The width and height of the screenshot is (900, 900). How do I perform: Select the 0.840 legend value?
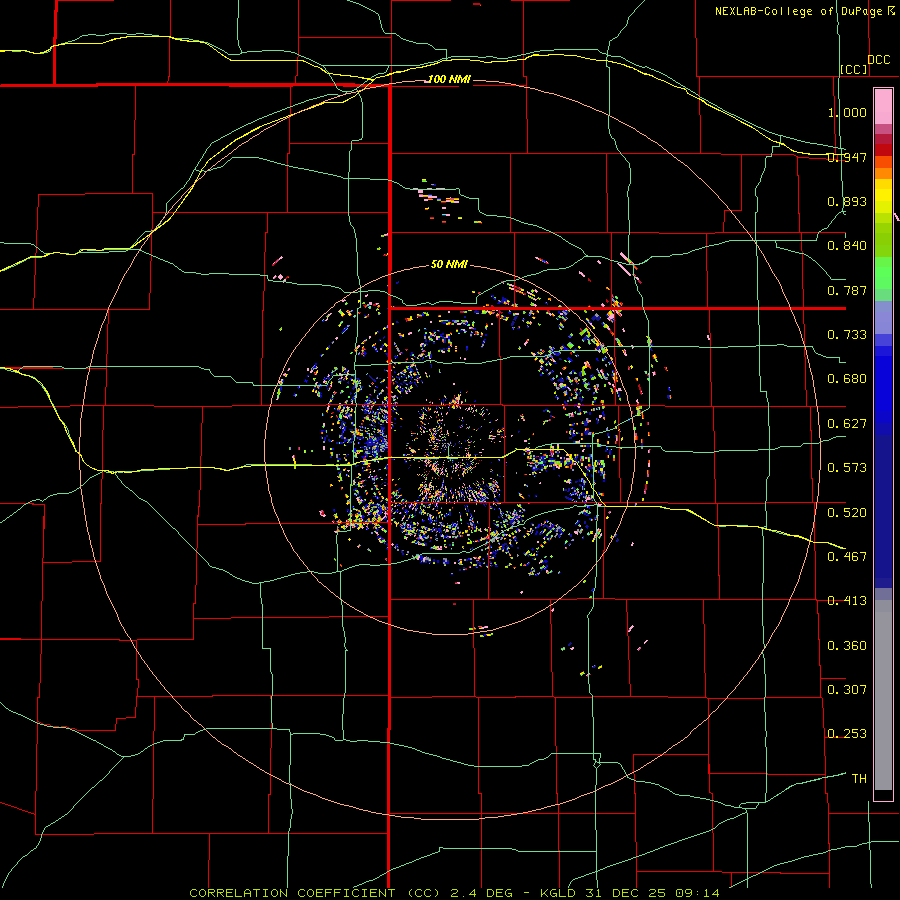[x=847, y=246]
